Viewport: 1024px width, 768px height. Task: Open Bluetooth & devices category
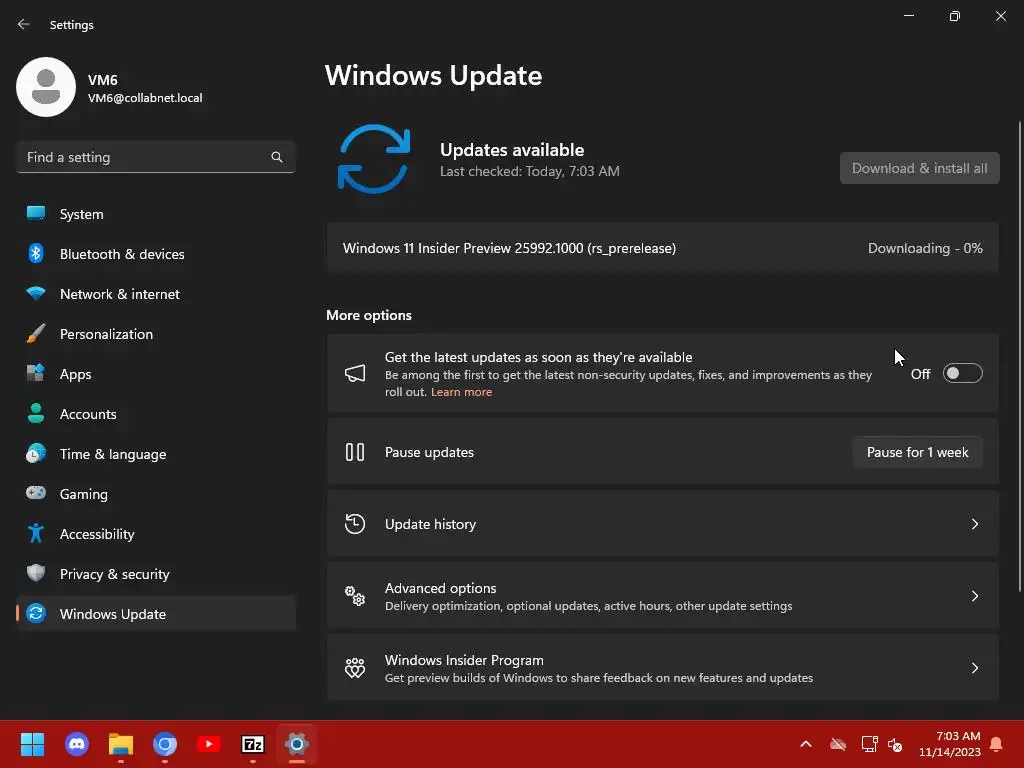click(x=156, y=254)
